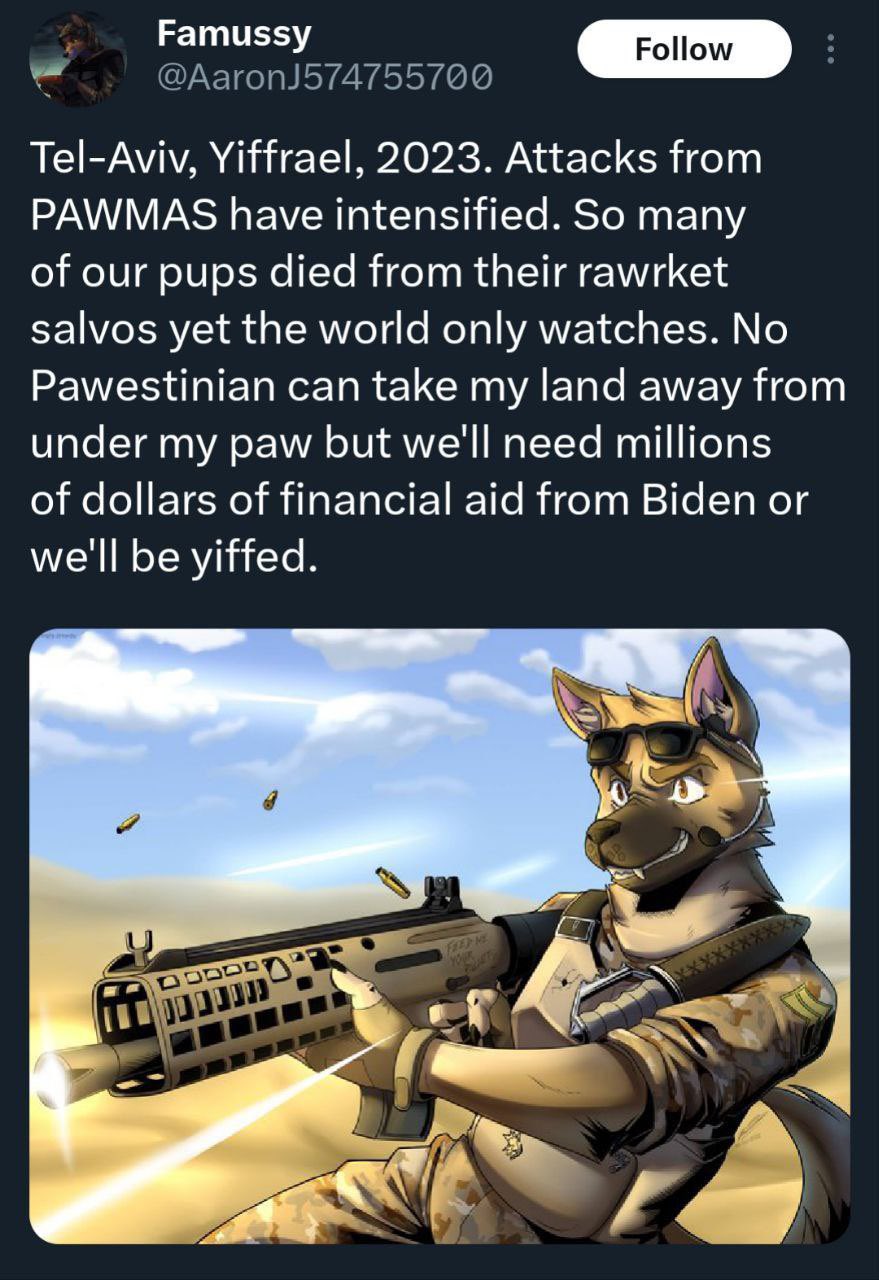Follow the Famussy account
This screenshot has width=879, height=1280.
point(684,49)
